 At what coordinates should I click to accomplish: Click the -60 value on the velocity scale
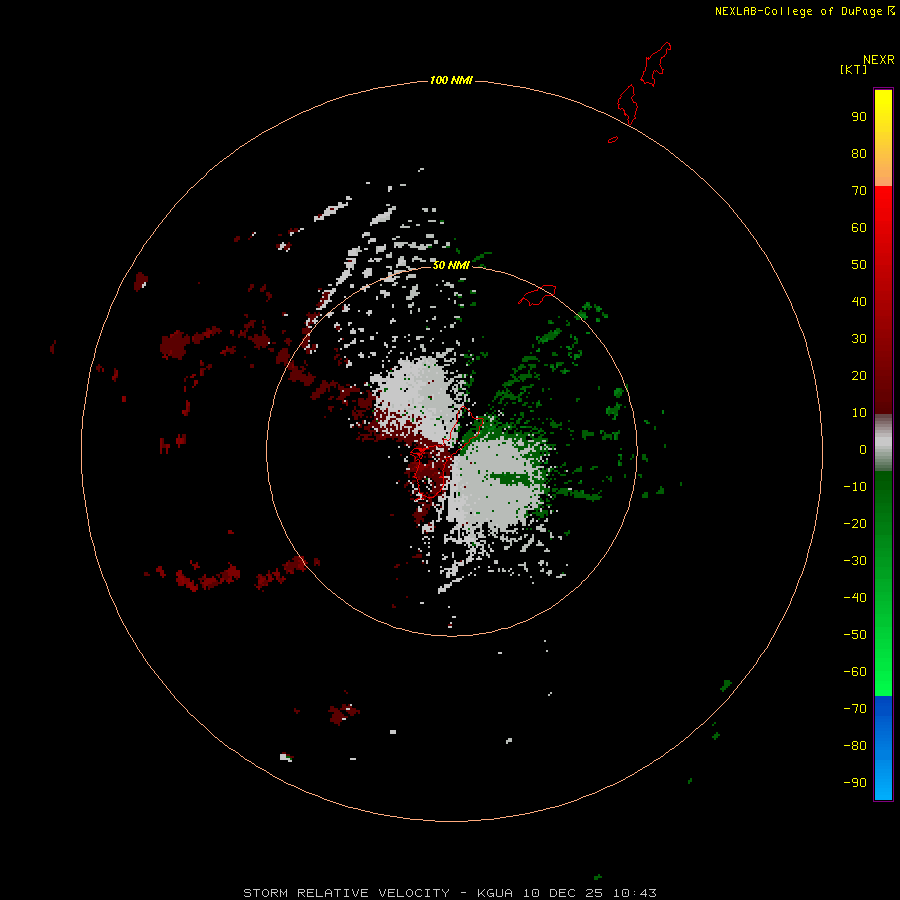click(x=855, y=672)
